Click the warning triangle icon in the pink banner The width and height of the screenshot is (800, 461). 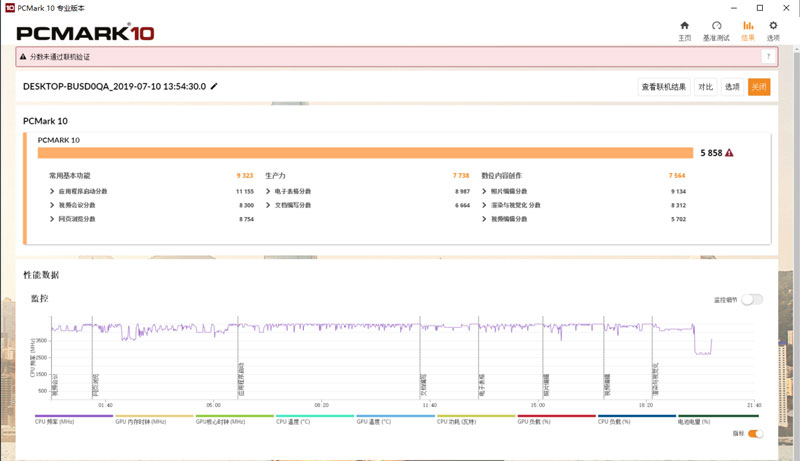coord(23,57)
